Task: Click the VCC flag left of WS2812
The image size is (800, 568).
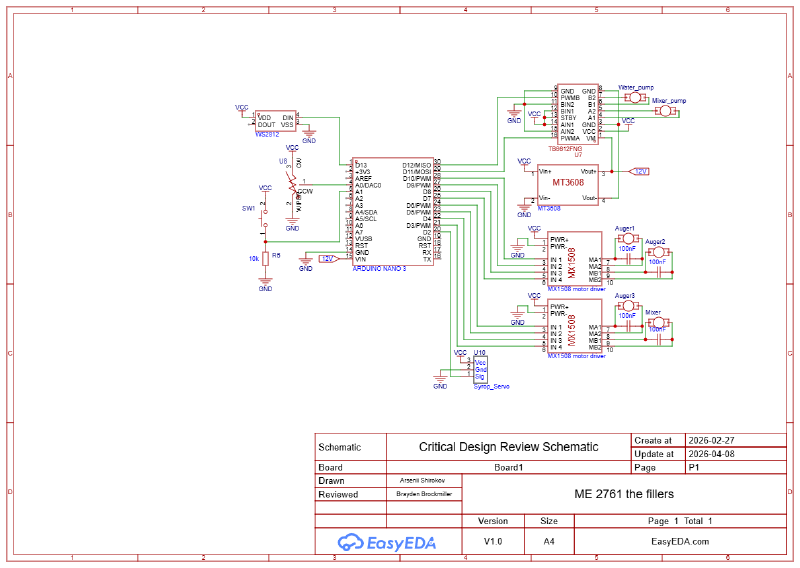Action: pyautogui.click(x=241, y=109)
